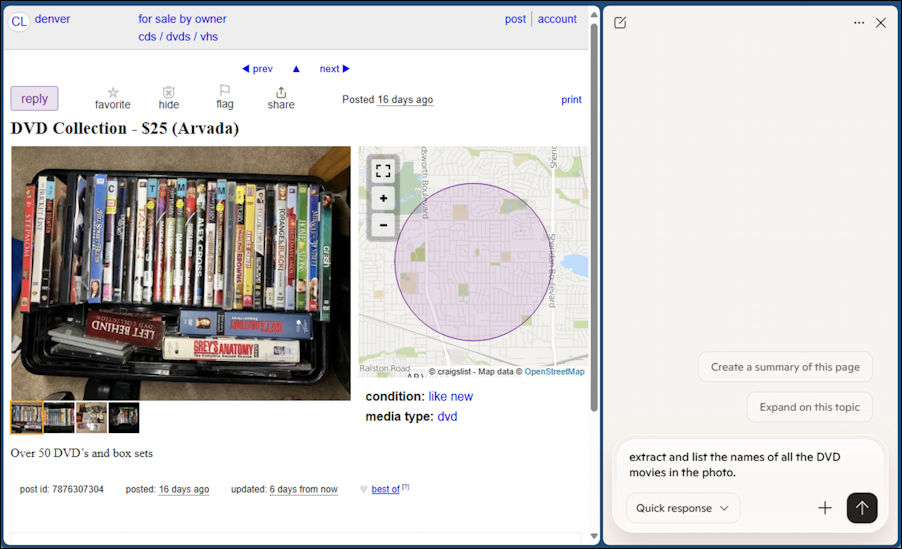Send the prompt with arrow button
The height and width of the screenshot is (549, 902).
point(862,508)
